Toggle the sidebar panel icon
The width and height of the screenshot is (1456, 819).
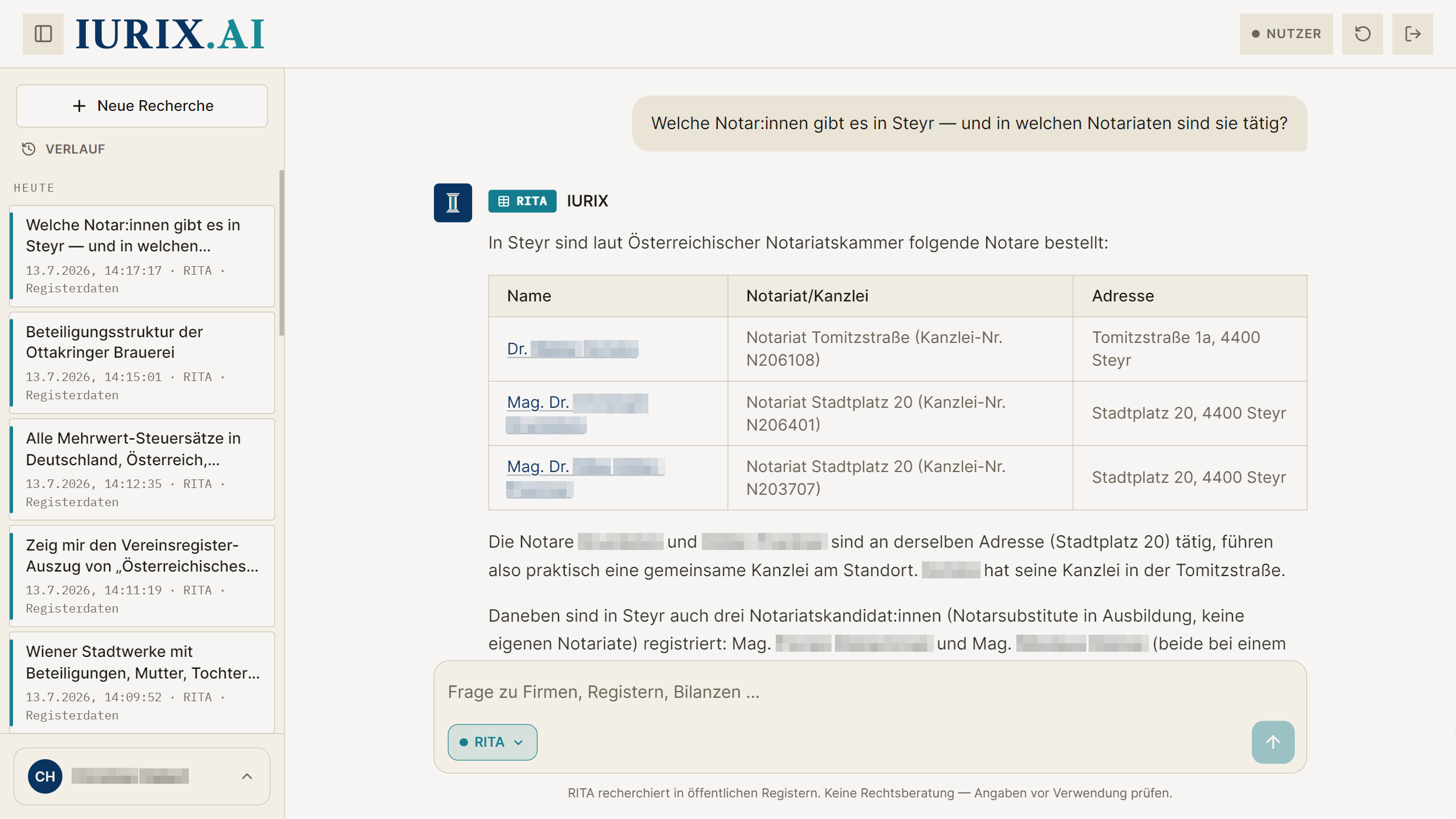pyautogui.click(x=43, y=34)
